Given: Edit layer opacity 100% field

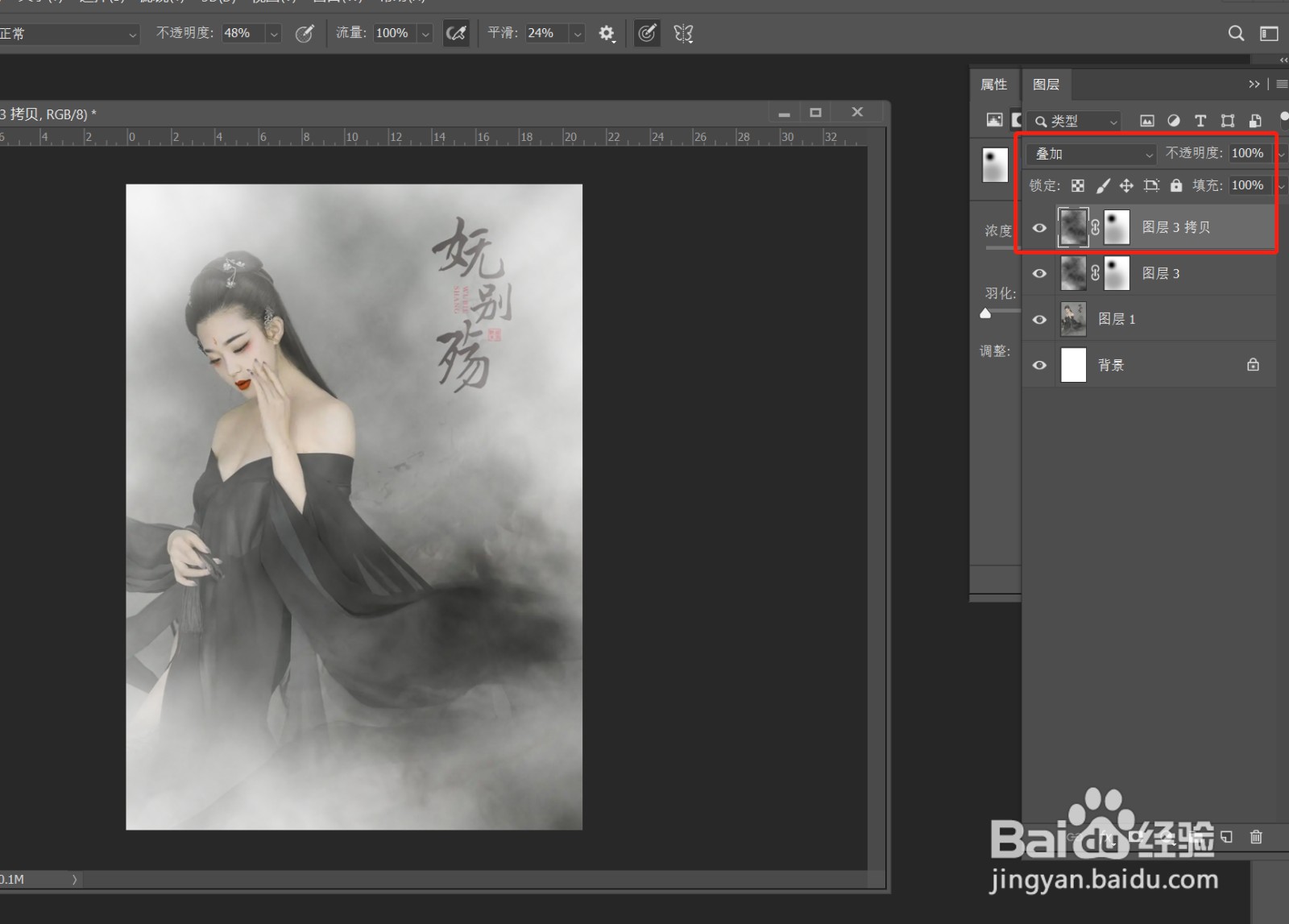Looking at the screenshot, I should point(1250,153).
